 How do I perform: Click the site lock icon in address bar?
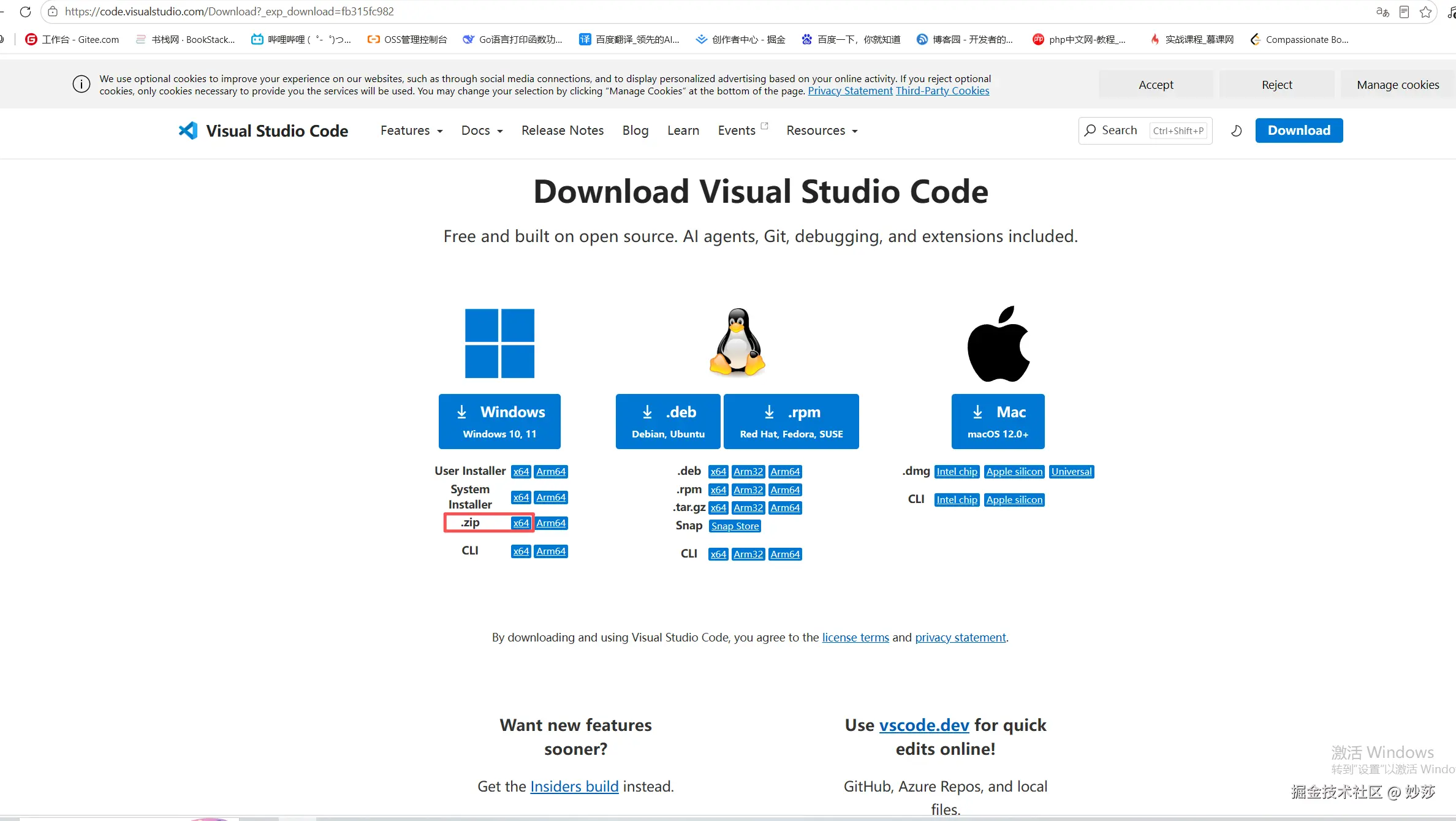(x=53, y=12)
